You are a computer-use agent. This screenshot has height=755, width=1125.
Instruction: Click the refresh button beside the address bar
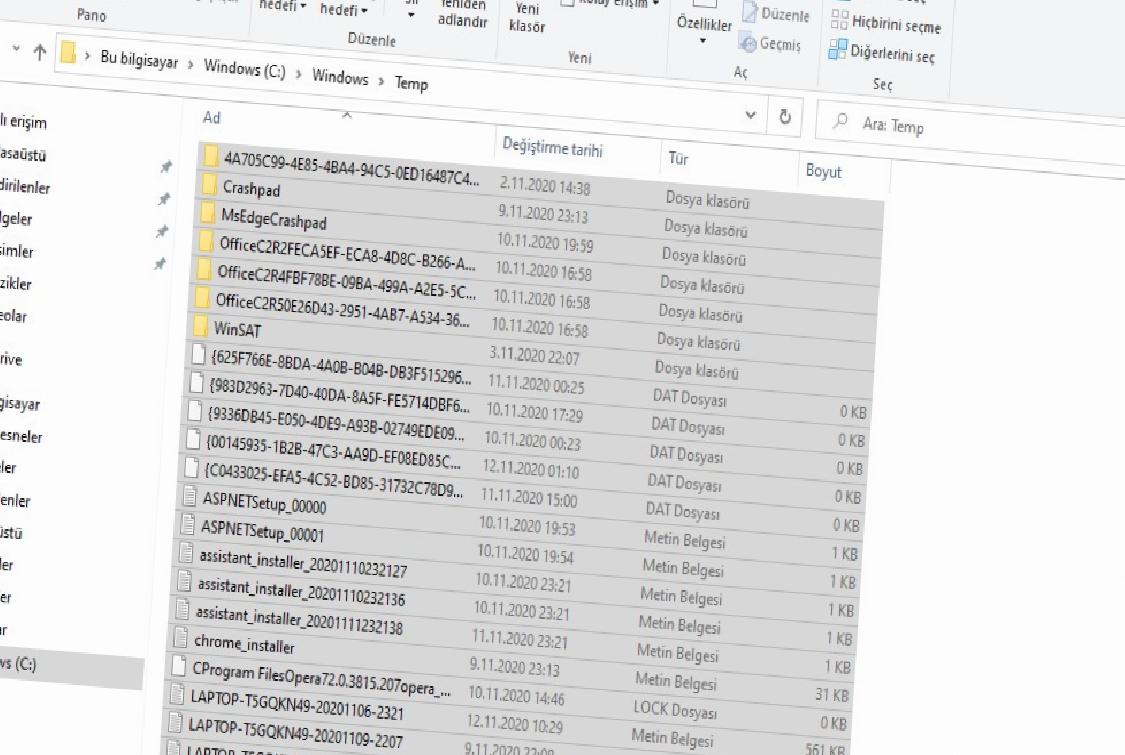pos(785,116)
